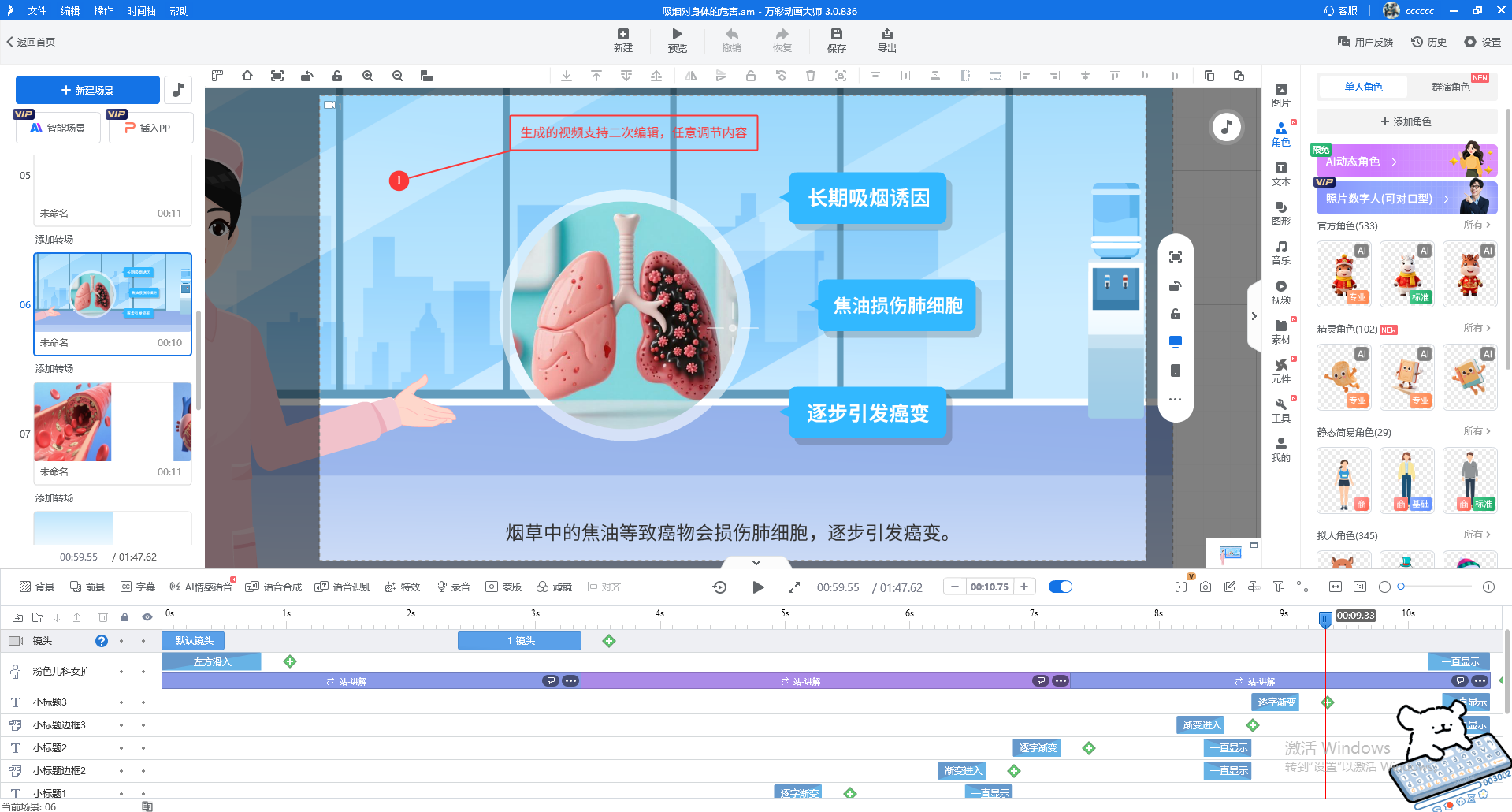Image resolution: width=1512 pixels, height=812 pixels.
Task: Click the 添加角色 button
Action: click(x=1406, y=121)
